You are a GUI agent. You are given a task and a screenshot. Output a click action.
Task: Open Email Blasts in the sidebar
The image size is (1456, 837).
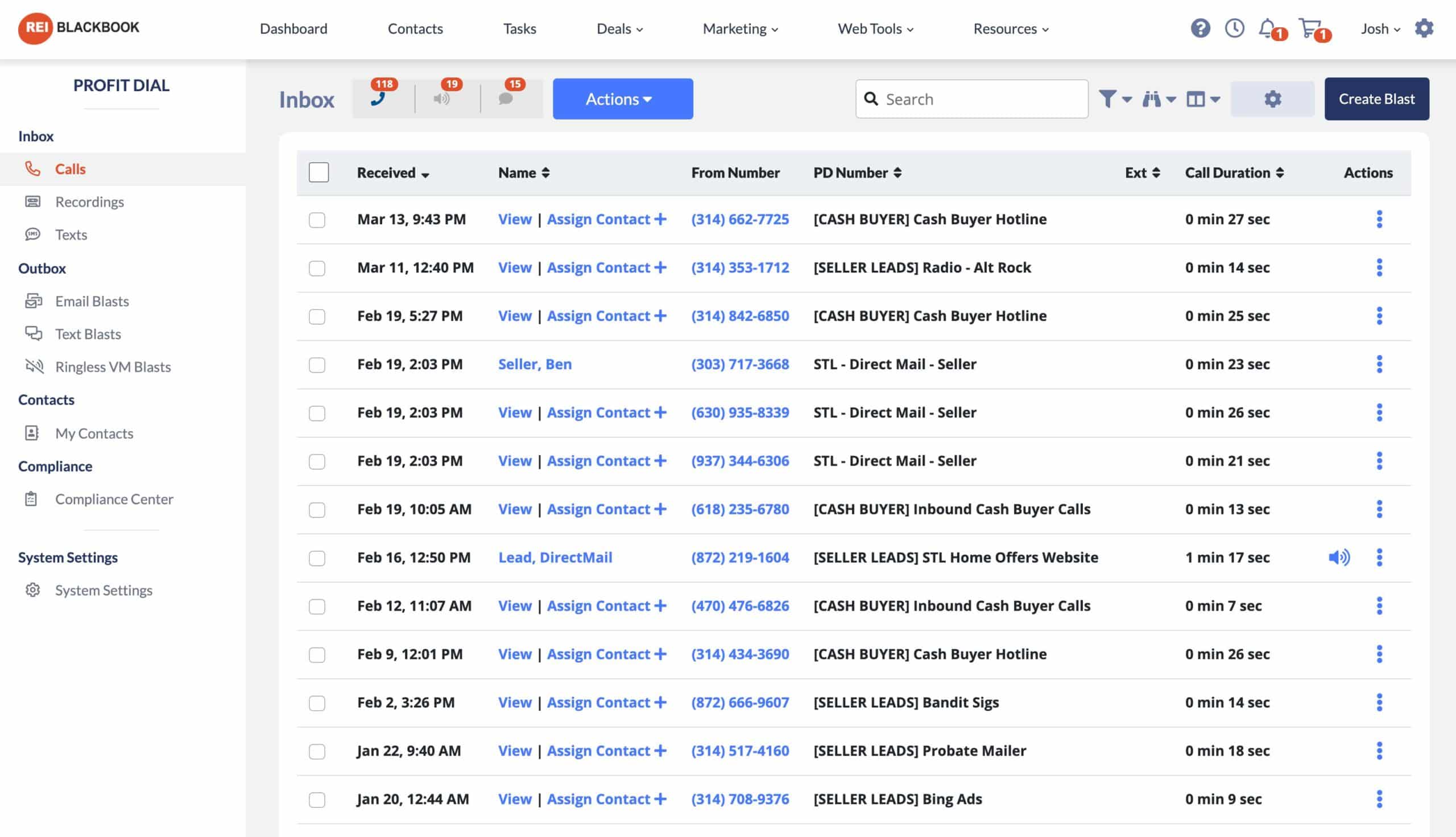tap(92, 301)
